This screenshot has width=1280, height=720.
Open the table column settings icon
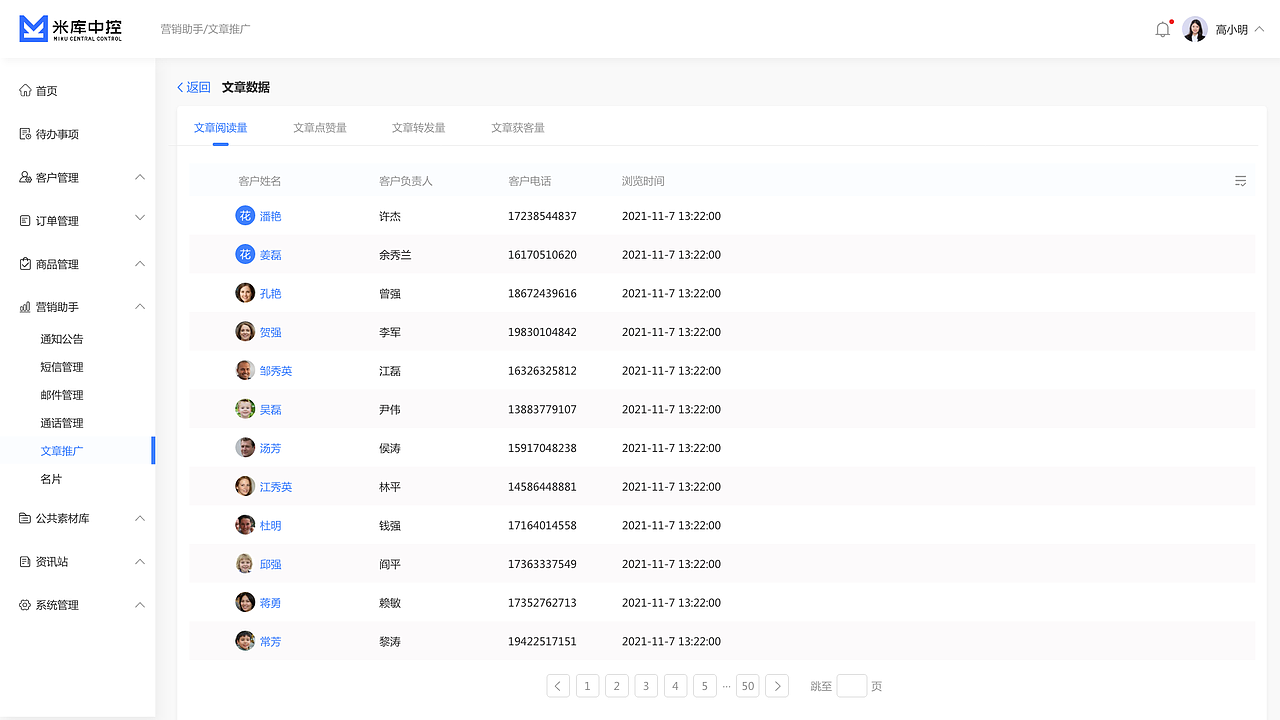click(1240, 181)
